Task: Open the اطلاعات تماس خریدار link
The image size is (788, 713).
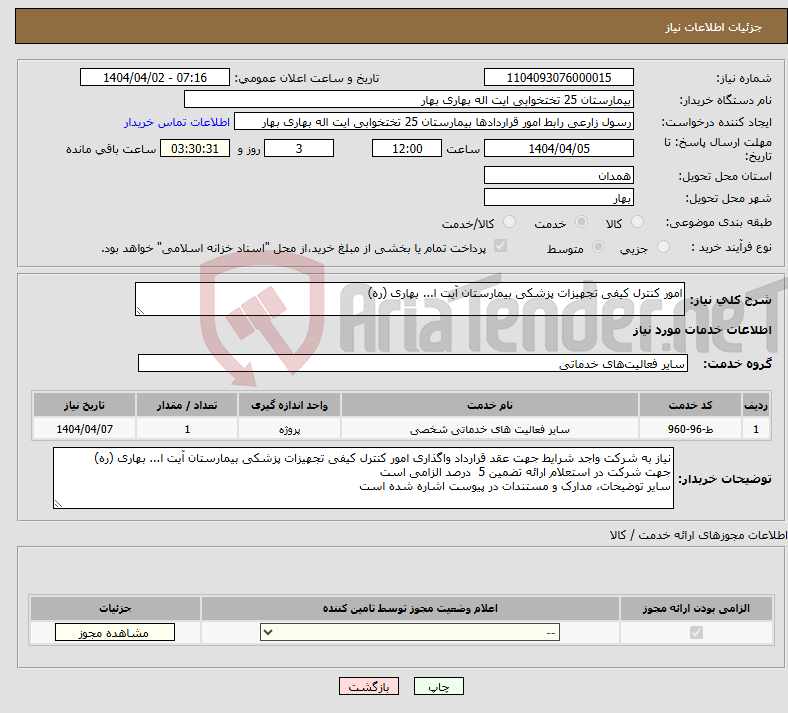Action: coord(177,122)
